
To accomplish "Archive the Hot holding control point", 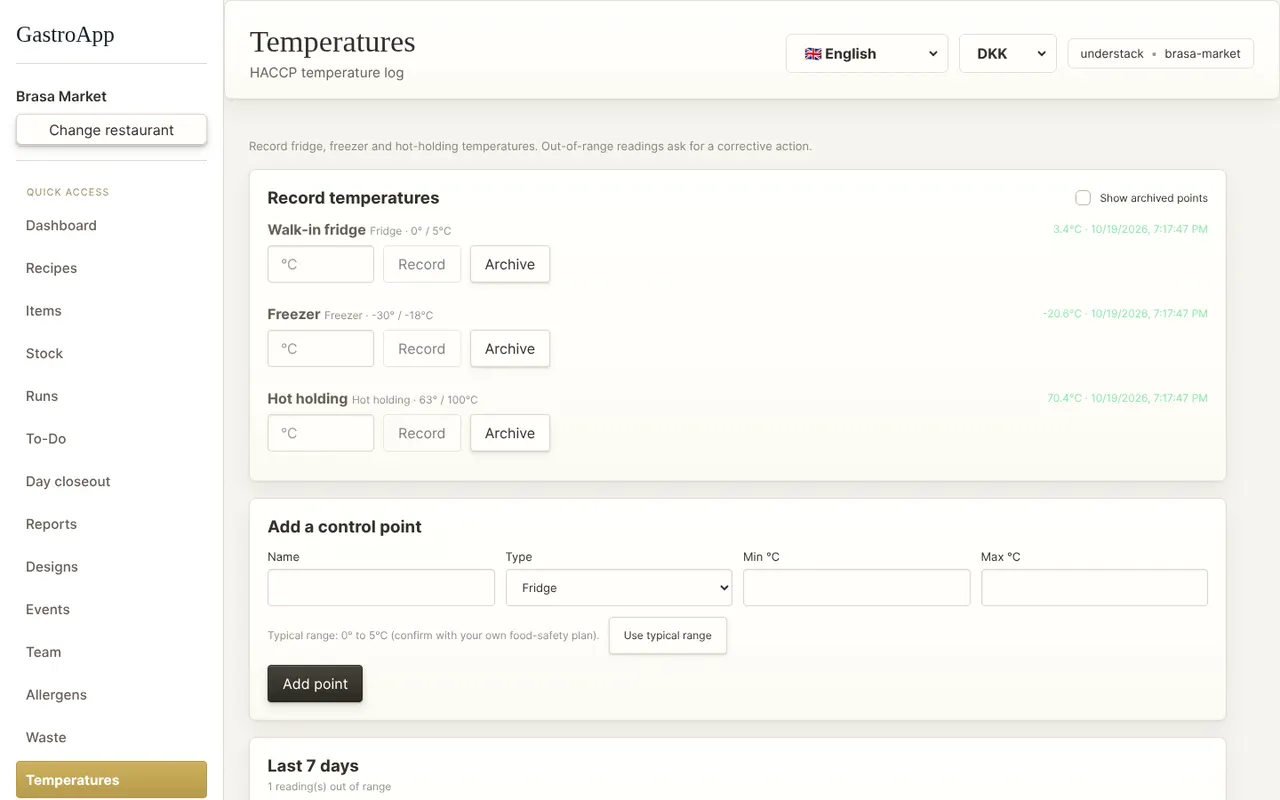I will [x=510, y=434].
